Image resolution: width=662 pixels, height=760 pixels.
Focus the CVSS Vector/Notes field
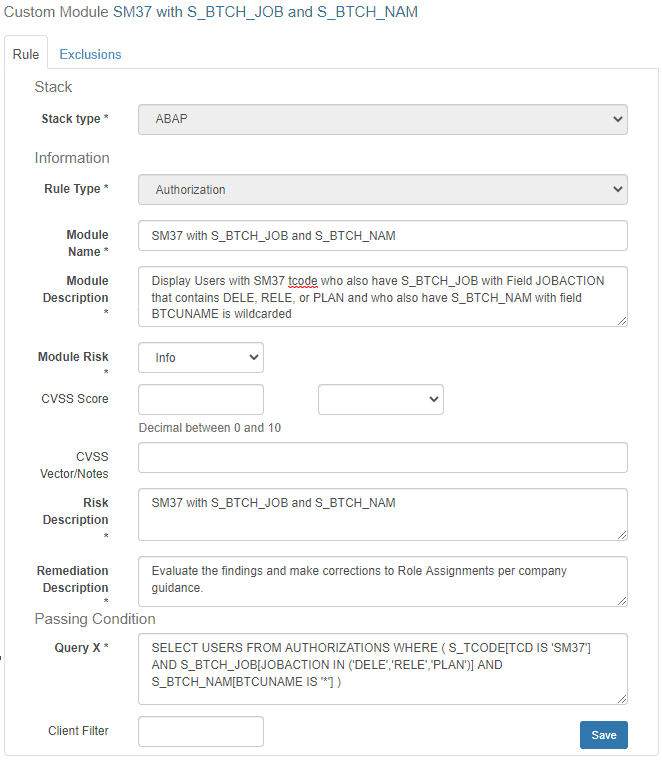tap(382, 457)
